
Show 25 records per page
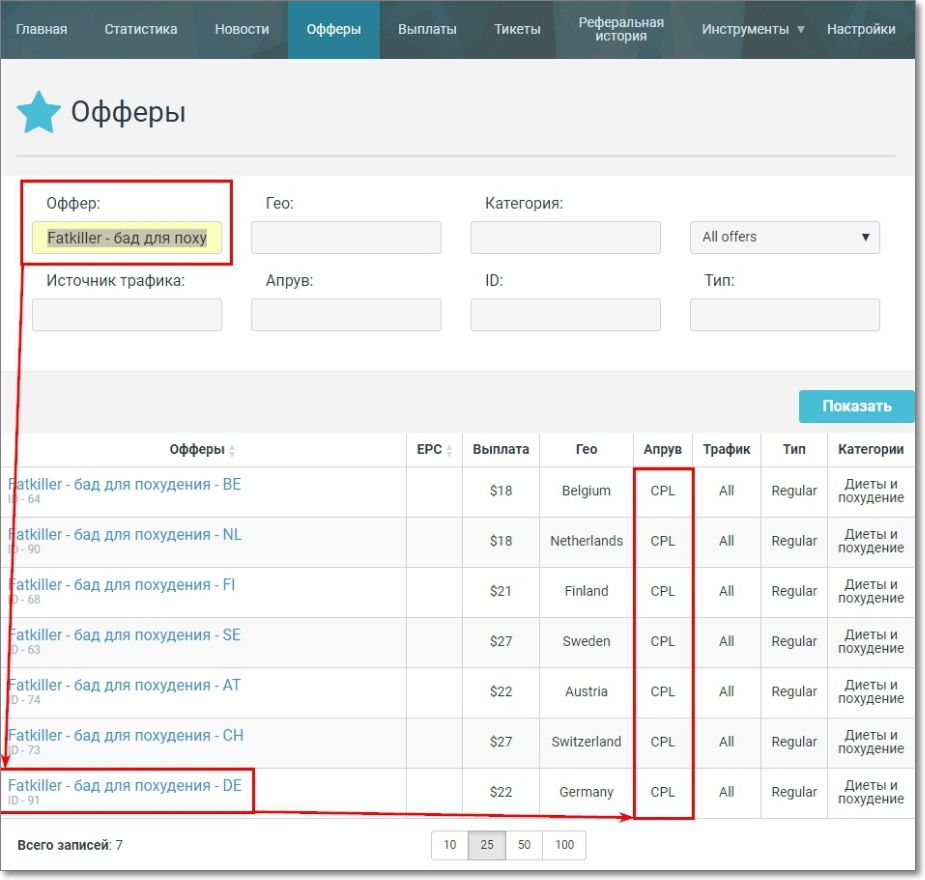[x=487, y=845]
